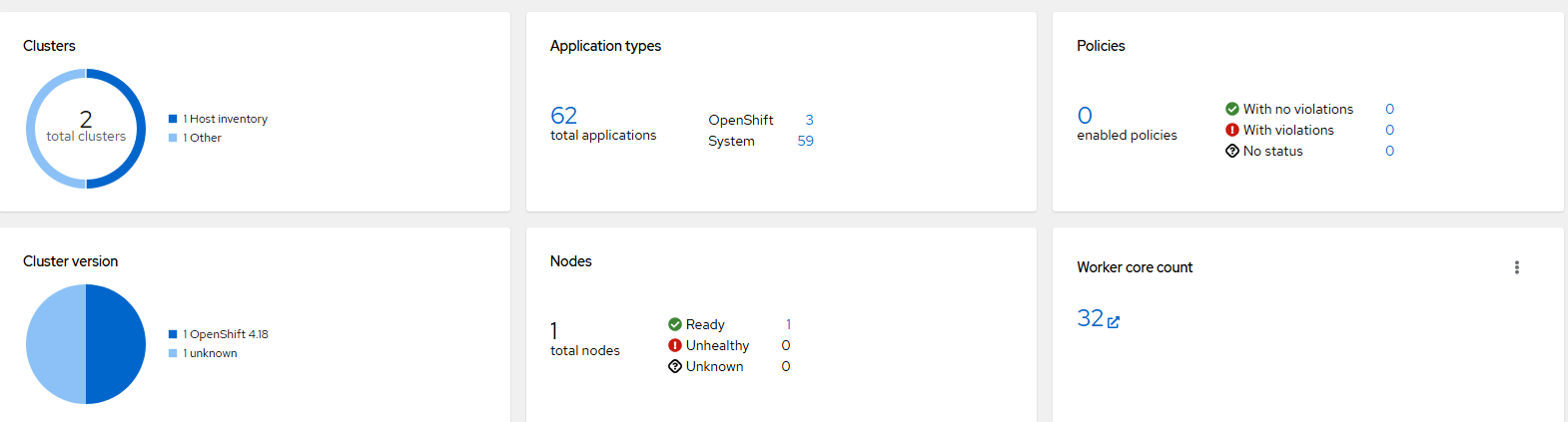Click the No status diamond icon

tap(1232, 151)
